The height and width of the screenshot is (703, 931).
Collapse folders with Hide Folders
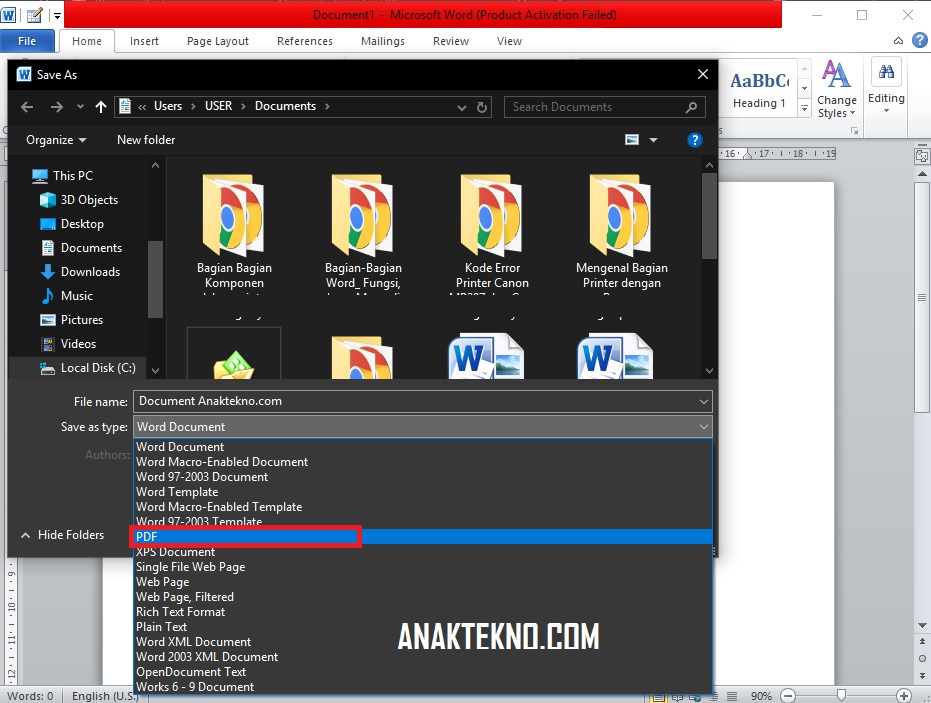pyautogui.click(x=62, y=535)
